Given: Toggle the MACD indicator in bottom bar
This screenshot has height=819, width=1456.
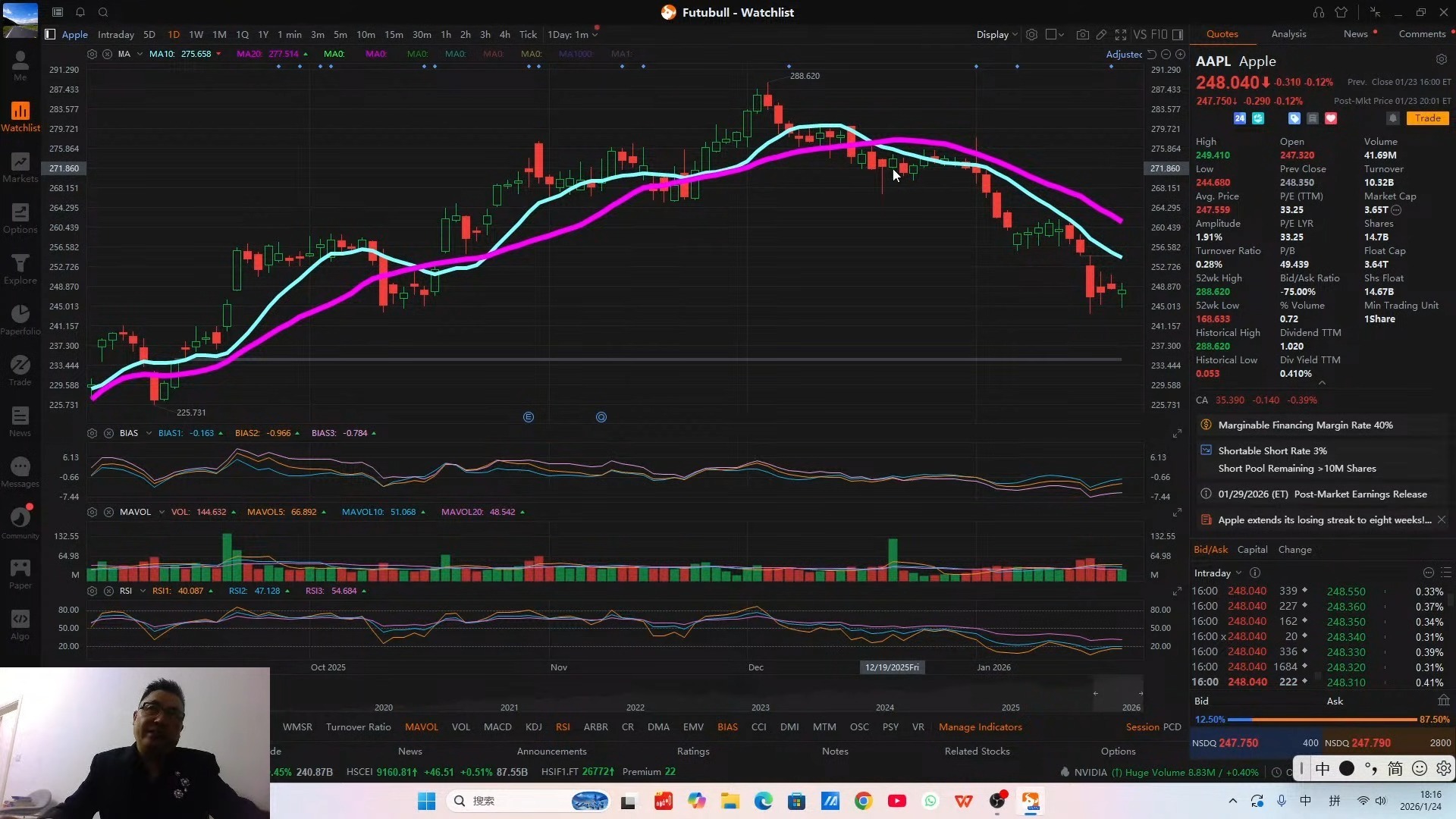Looking at the screenshot, I should tap(497, 726).
